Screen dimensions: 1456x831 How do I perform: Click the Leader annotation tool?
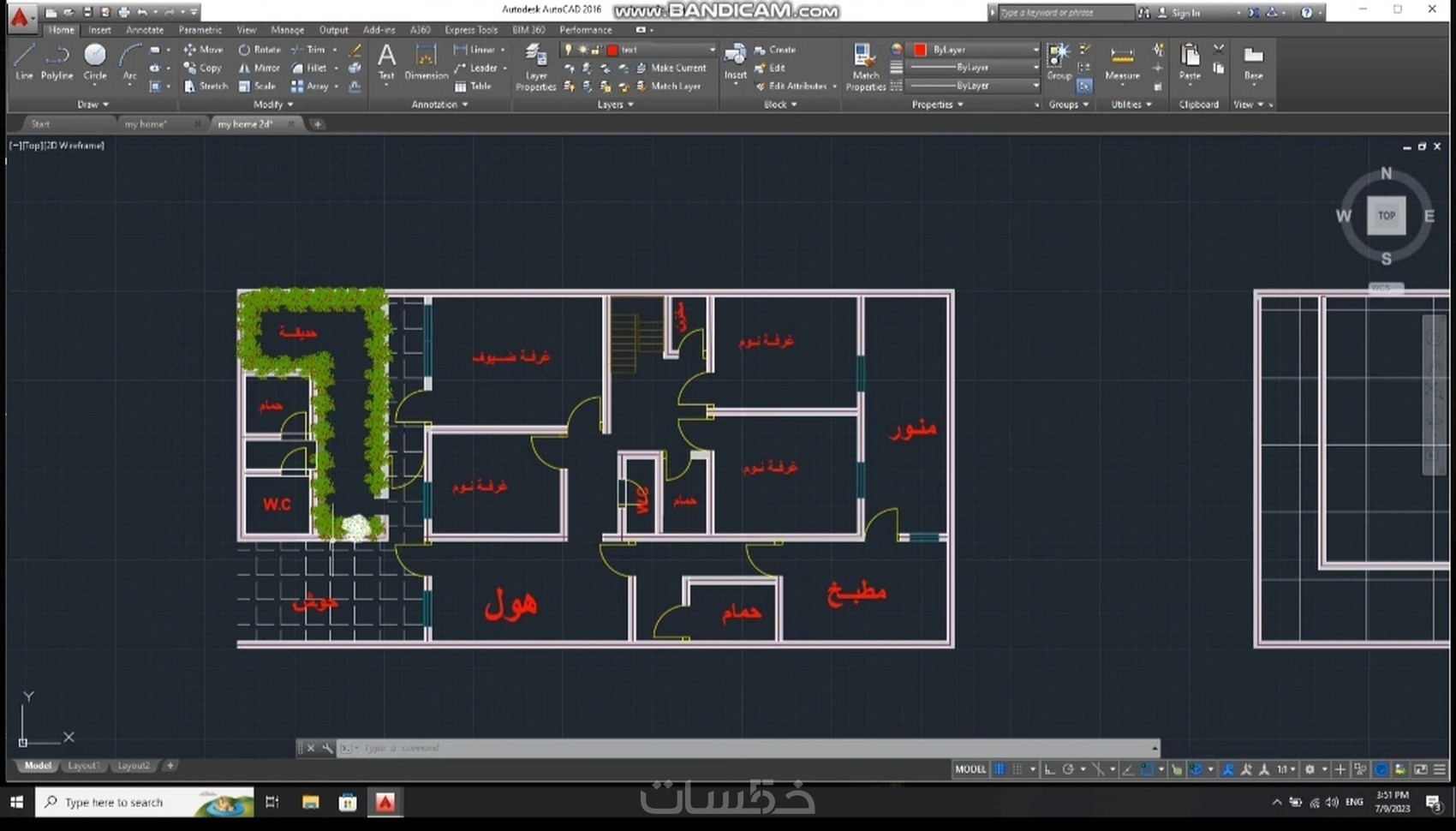[475, 68]
